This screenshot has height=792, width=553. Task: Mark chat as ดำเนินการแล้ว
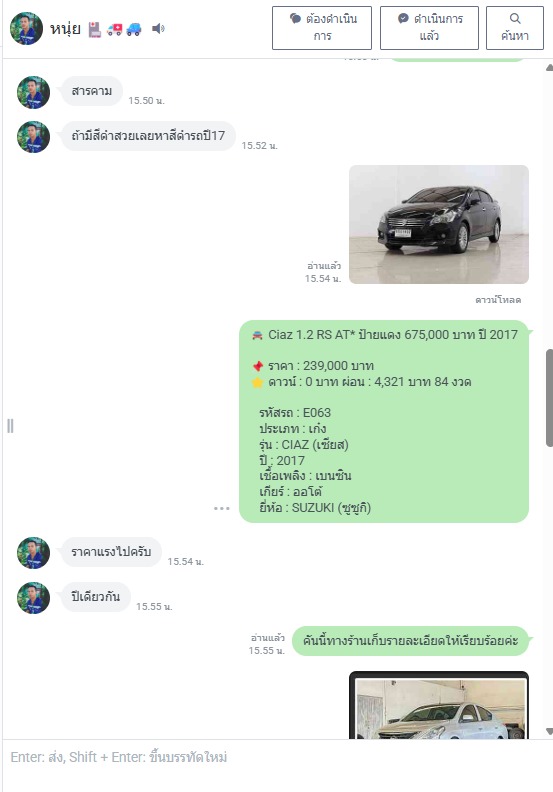[429, 28]
